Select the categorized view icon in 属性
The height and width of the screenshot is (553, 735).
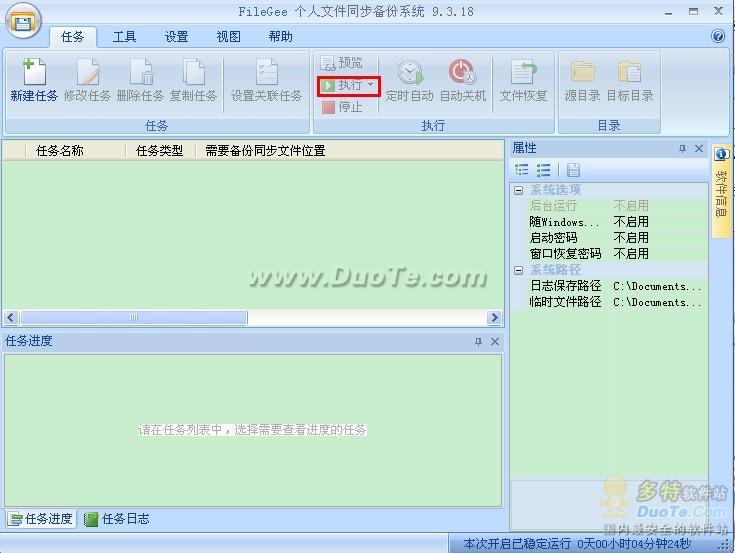[521, 170]
